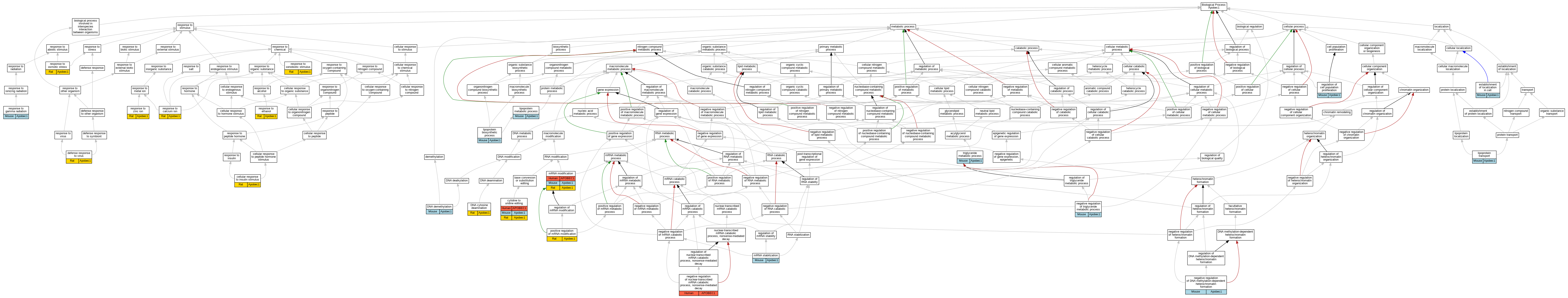Viewport: 1568px width, 298px height.
Task: Select the 'RNA stabilization' node
Action: tap(798, 235)
